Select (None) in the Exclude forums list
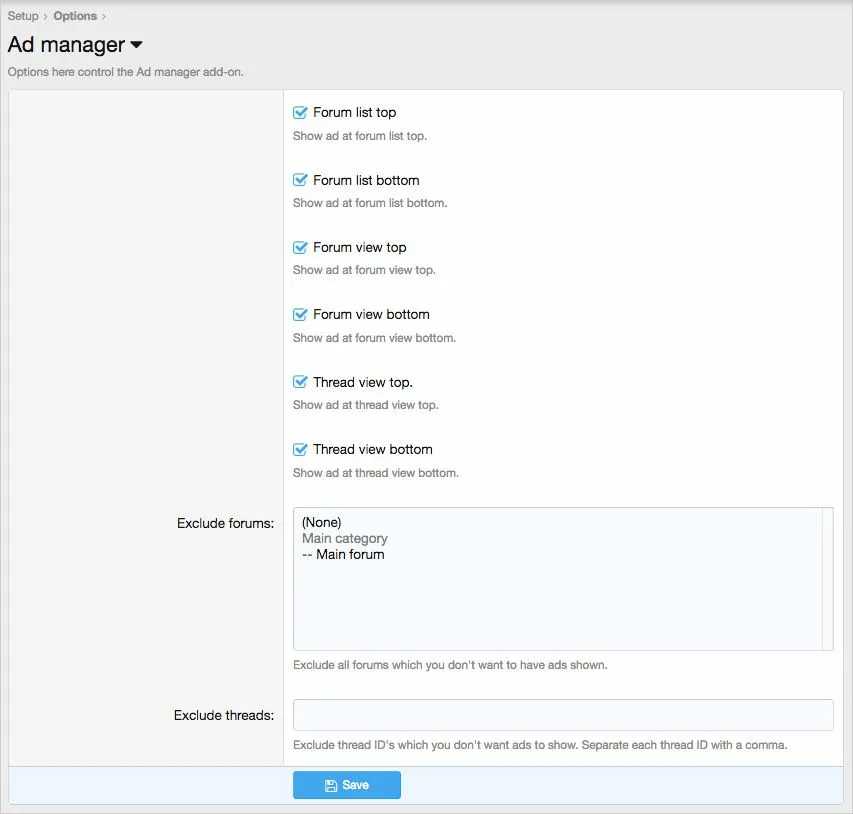 [x=322, y=522]
